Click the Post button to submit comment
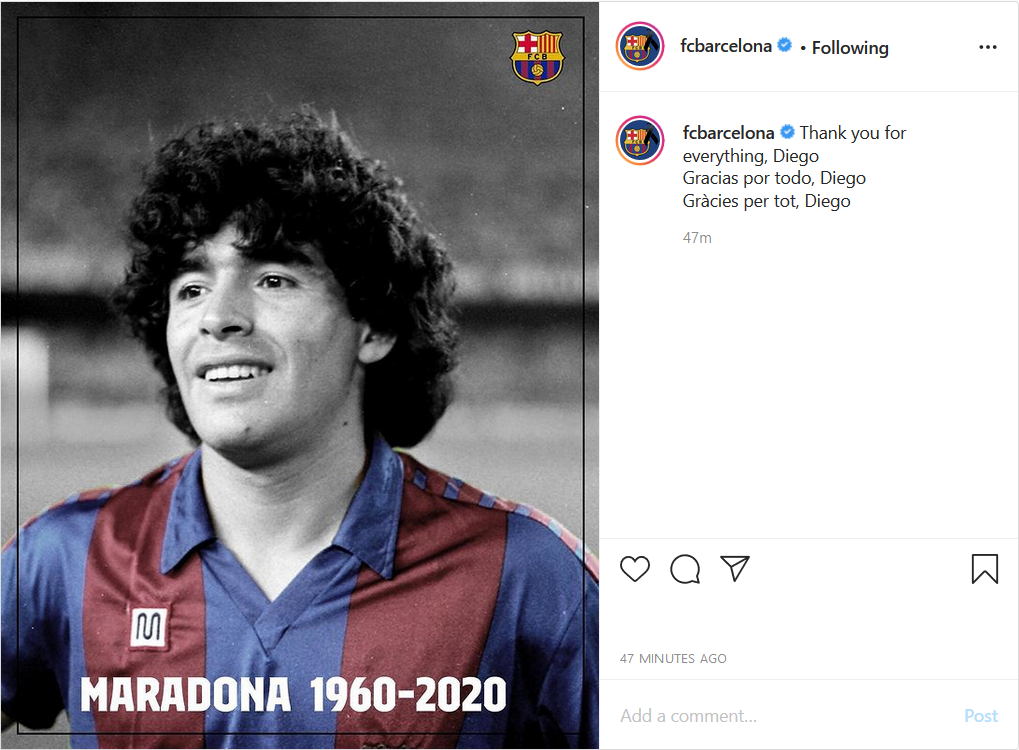The width and height of the screenshot is (1019, 750). (x=981, y=716)
